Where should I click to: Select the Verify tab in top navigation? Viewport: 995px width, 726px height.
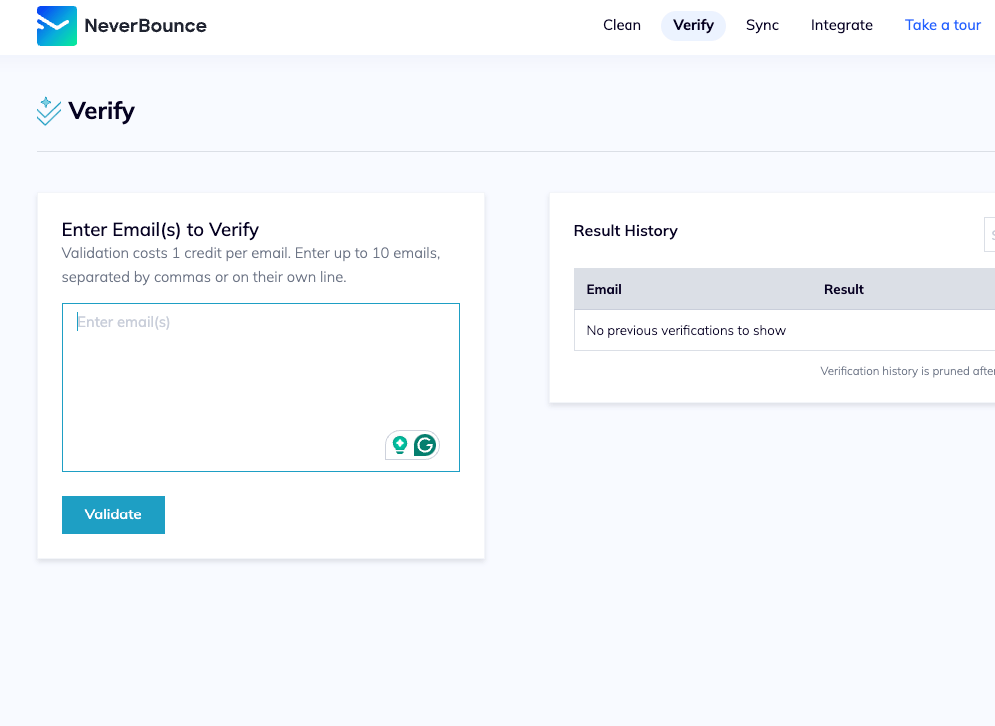(693, 25)
